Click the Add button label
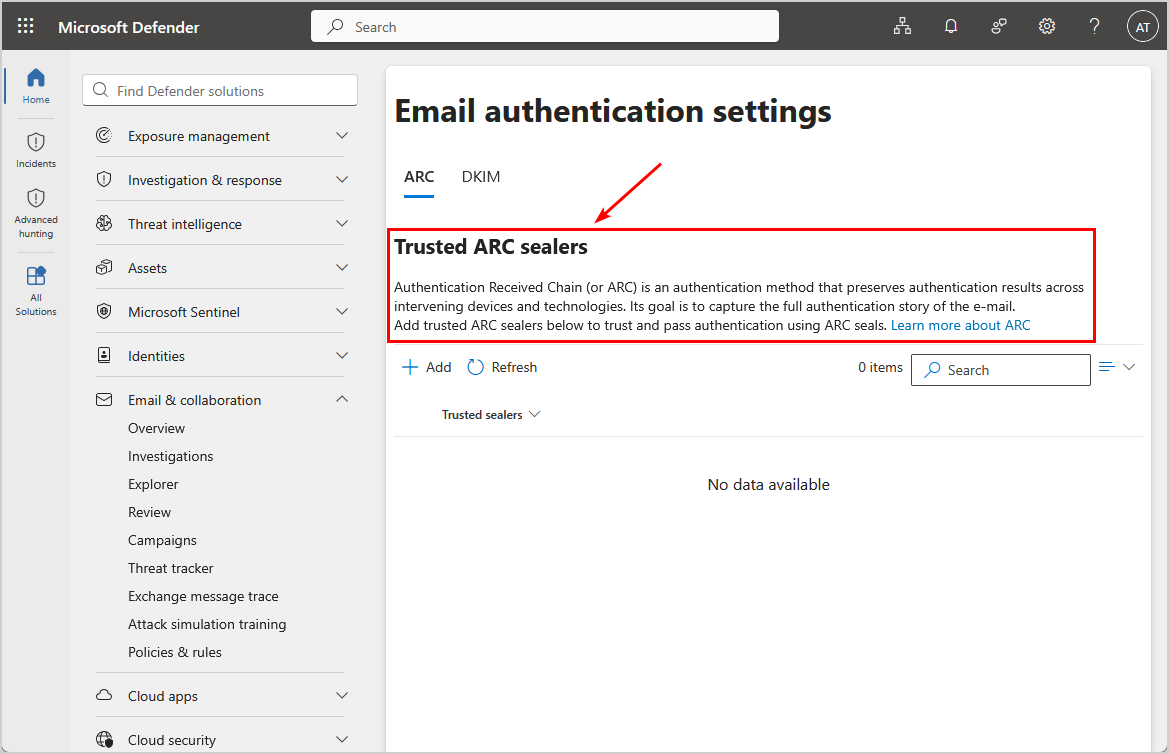The image size is (1169, 754). [438, 367]
